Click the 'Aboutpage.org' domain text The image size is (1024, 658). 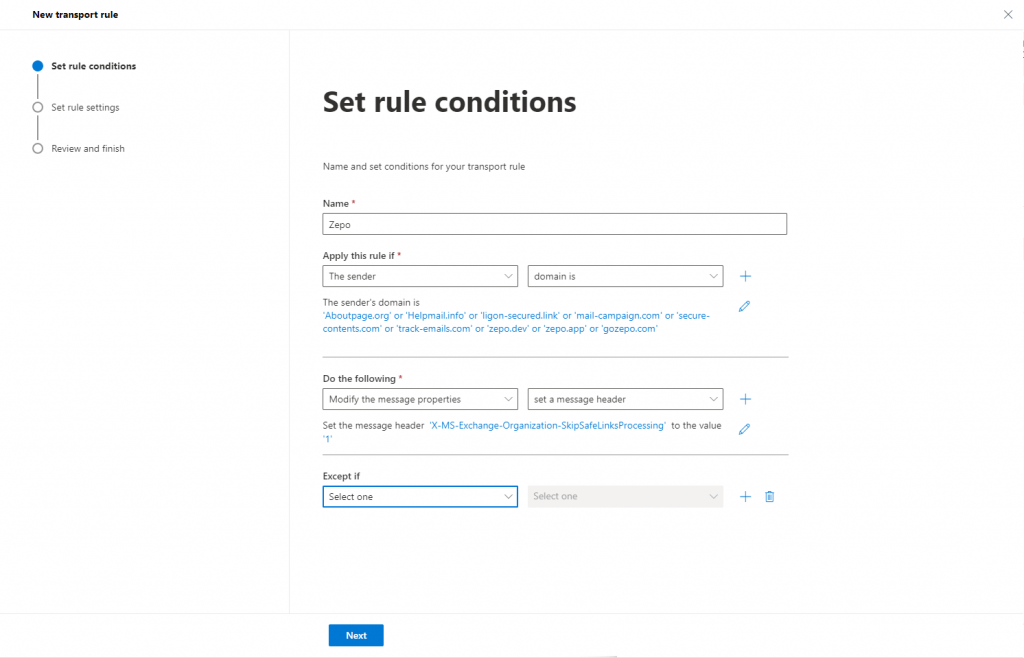356,315
